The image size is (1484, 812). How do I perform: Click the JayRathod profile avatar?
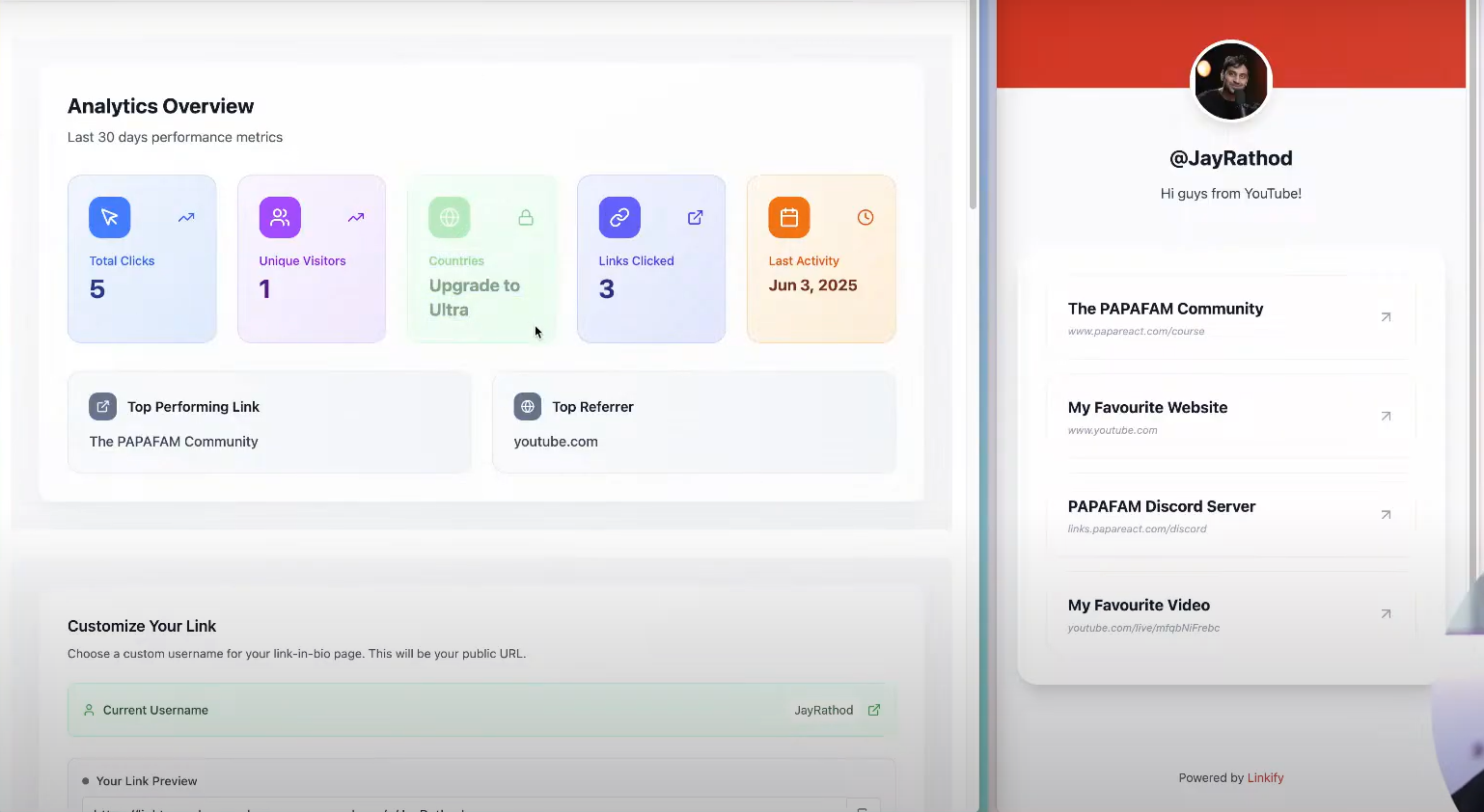(1231, 82)
